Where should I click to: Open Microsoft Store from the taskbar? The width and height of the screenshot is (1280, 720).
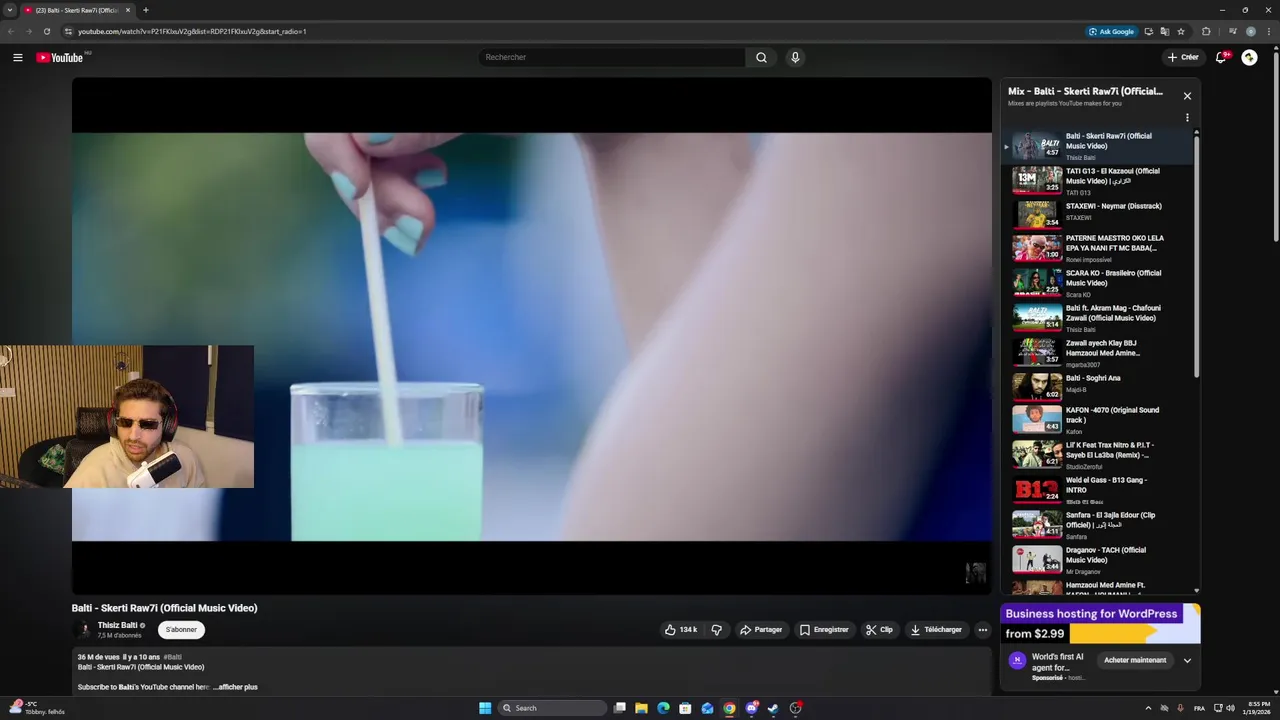point(685,708)
